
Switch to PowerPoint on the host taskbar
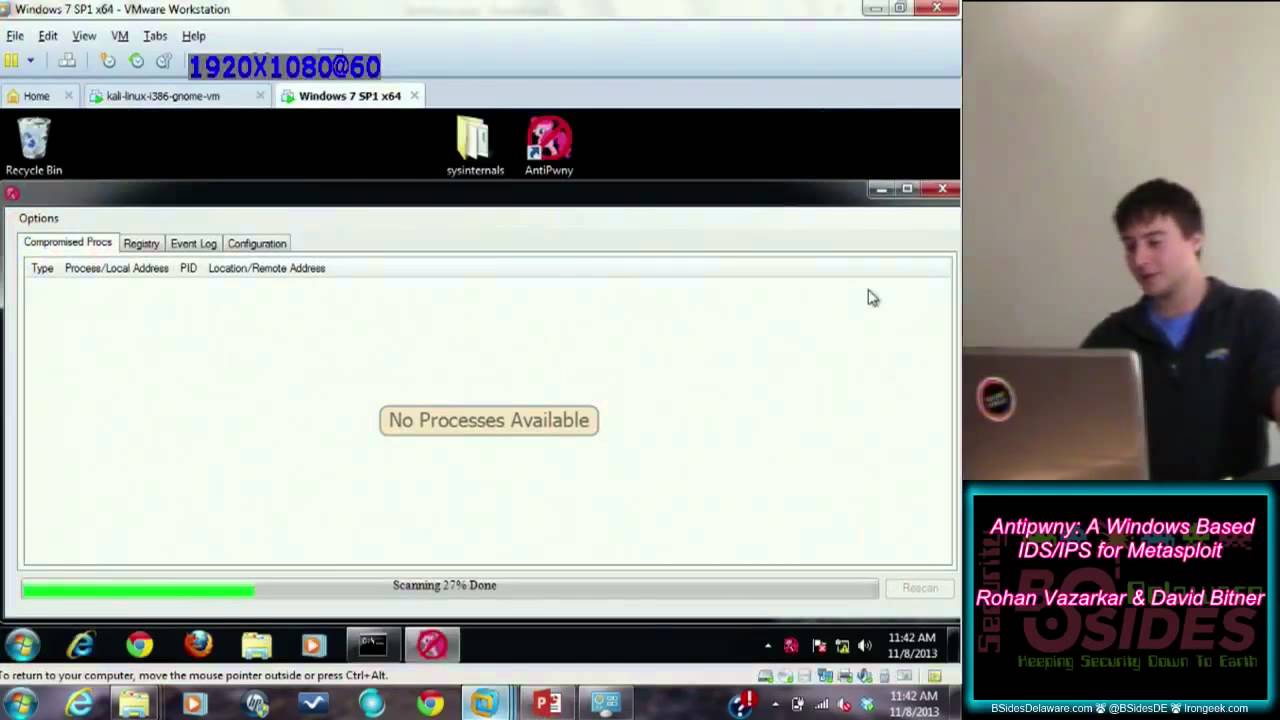pyautogui.click(x=547, y=704)
